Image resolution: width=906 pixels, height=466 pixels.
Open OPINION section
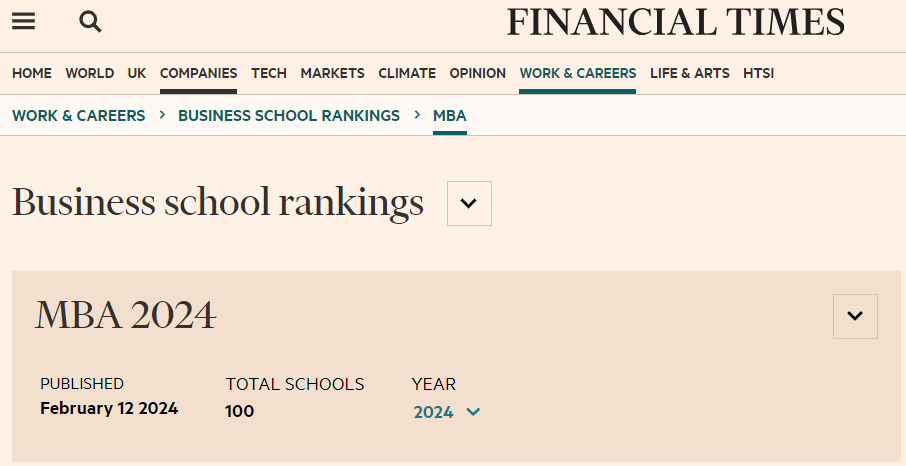[x=477, y=73]
